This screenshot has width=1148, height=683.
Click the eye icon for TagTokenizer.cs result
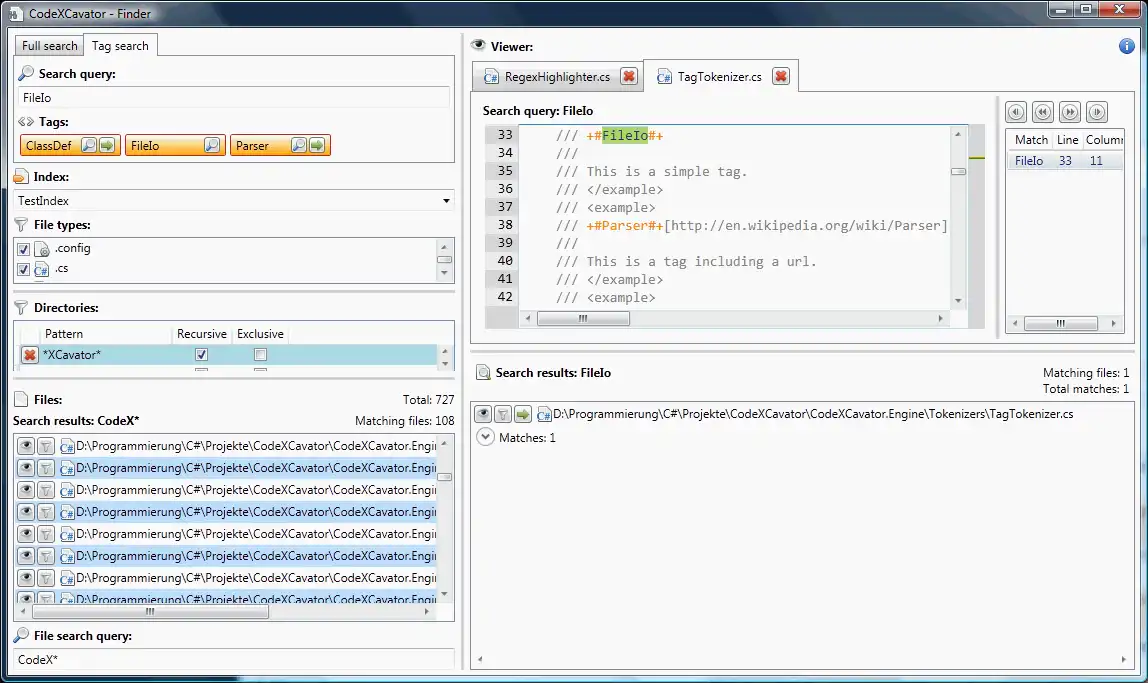tap(482, 414)
